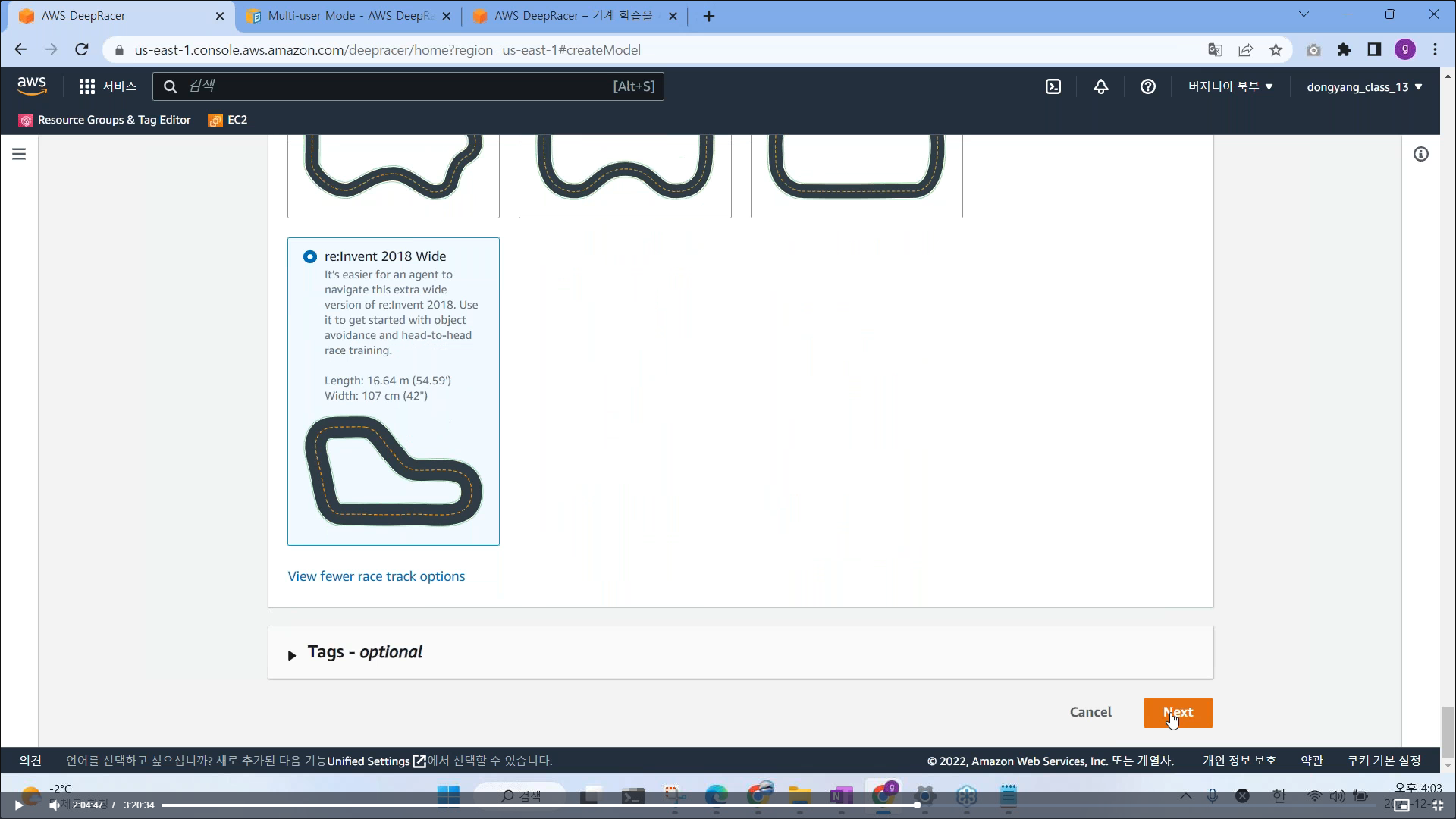The image size is (1456, 819).
Task: Open the notifications bell
Action: (x=1100, y=86)
